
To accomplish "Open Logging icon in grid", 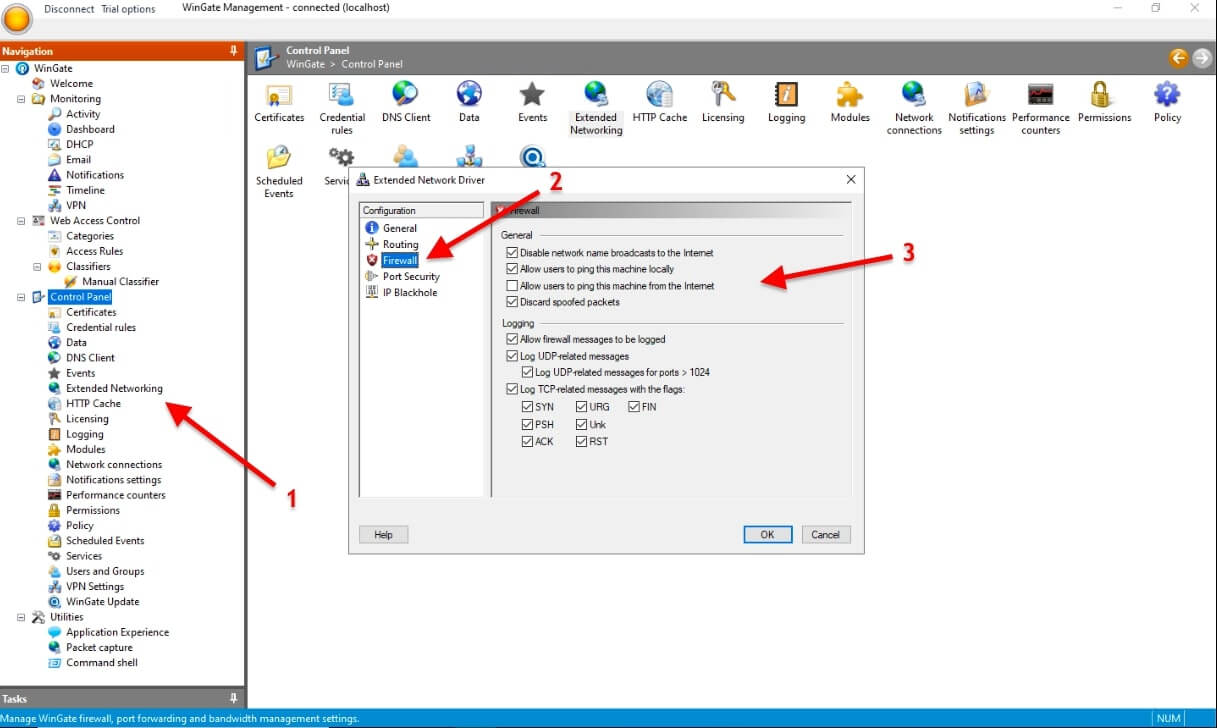I will [786, 102].
